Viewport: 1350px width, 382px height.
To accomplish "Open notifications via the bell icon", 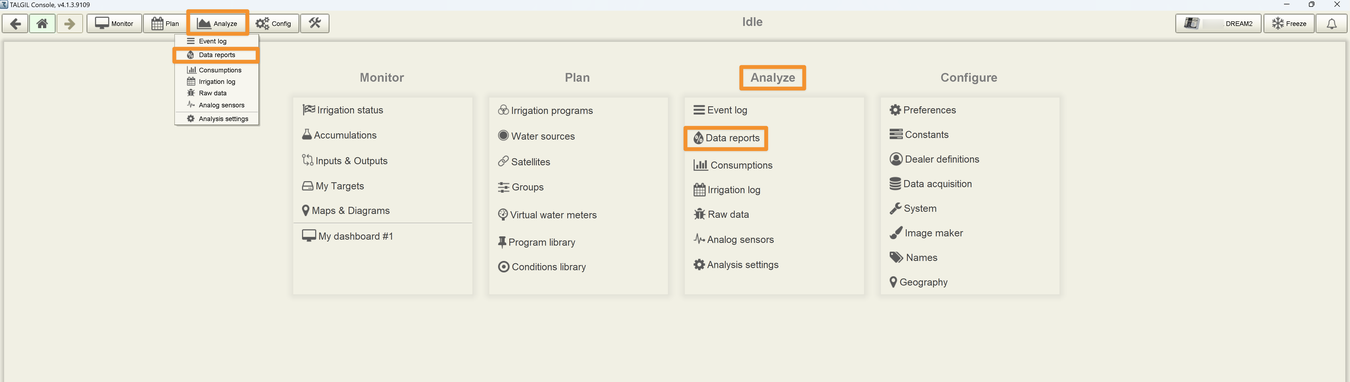I will (1332, 23).
